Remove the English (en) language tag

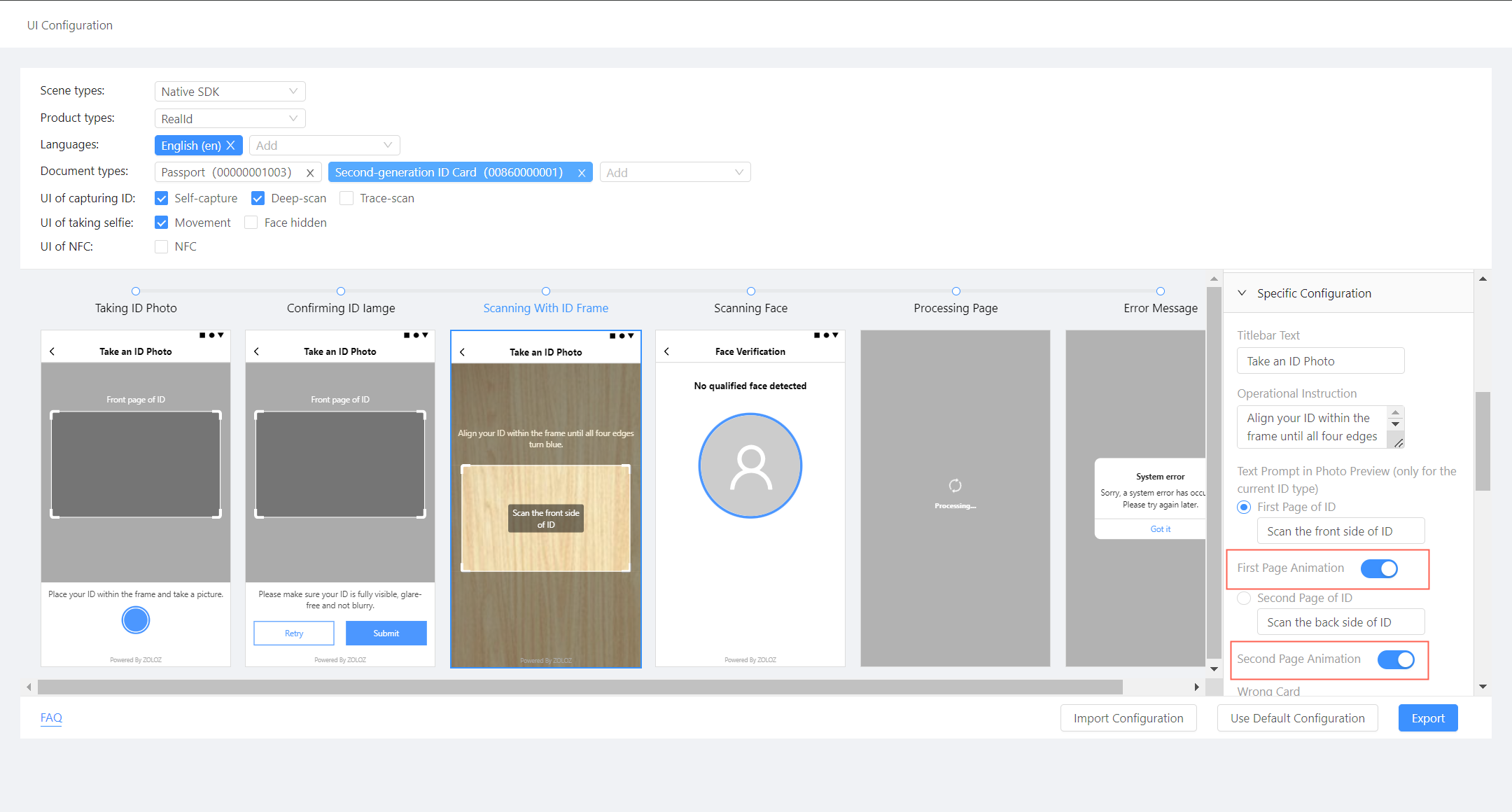230,146
